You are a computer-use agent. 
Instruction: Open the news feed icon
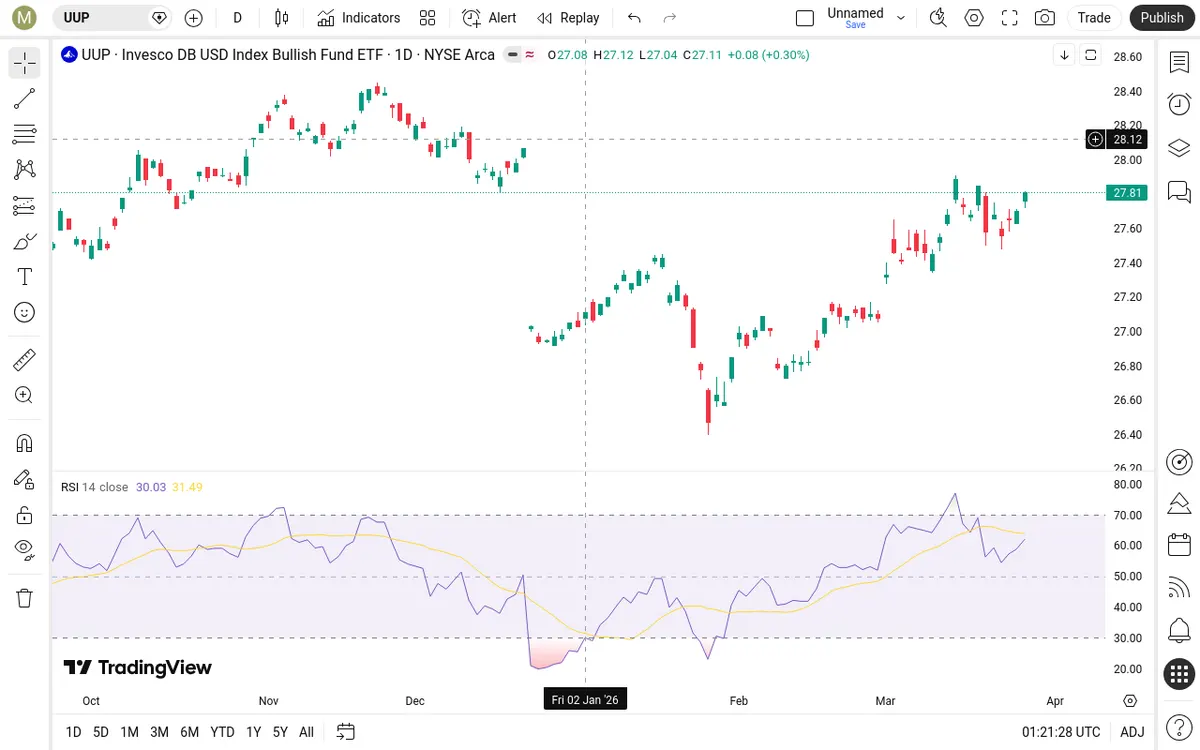(1179, 588)
